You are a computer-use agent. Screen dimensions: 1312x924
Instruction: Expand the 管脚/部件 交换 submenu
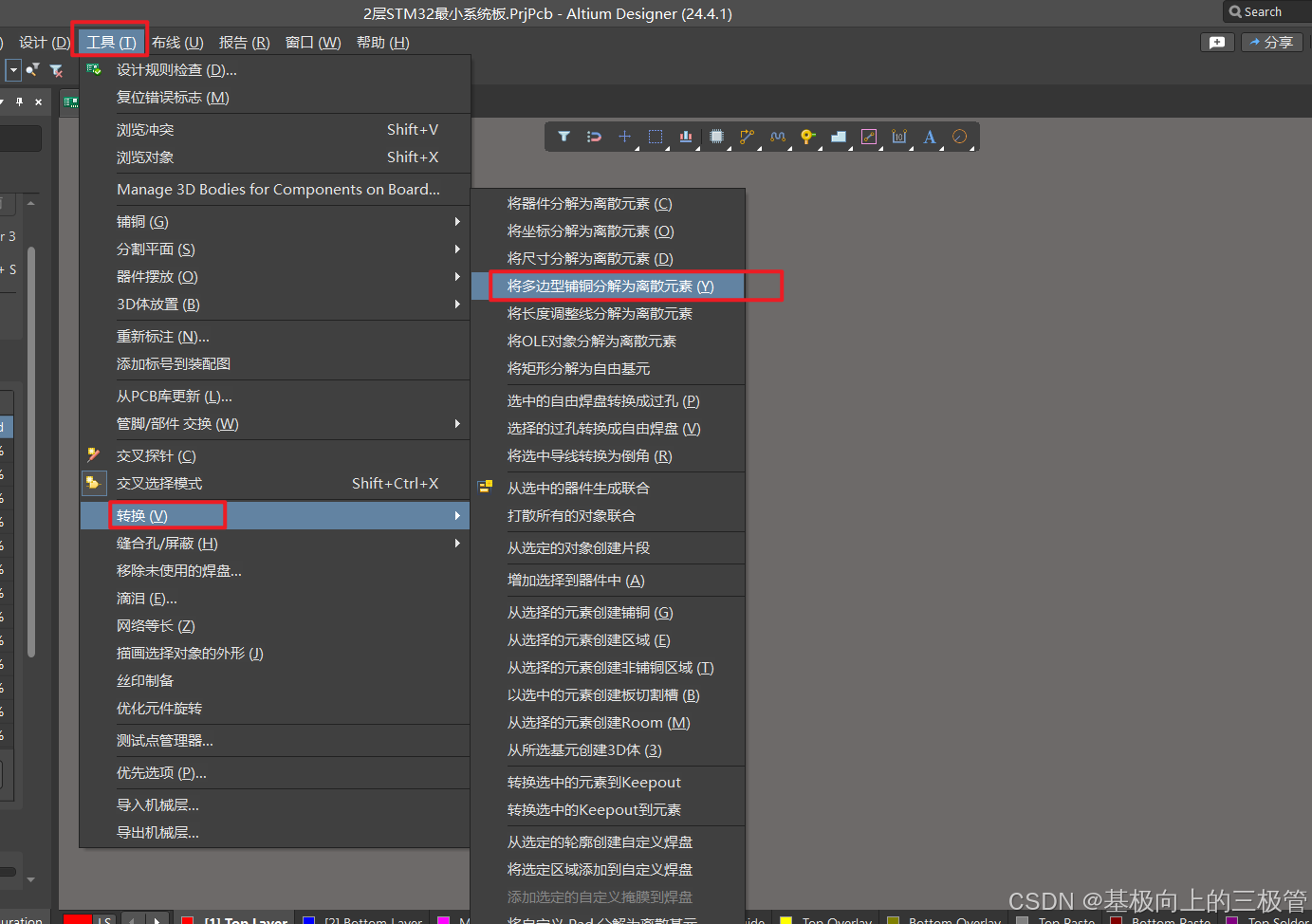point(275,423)
